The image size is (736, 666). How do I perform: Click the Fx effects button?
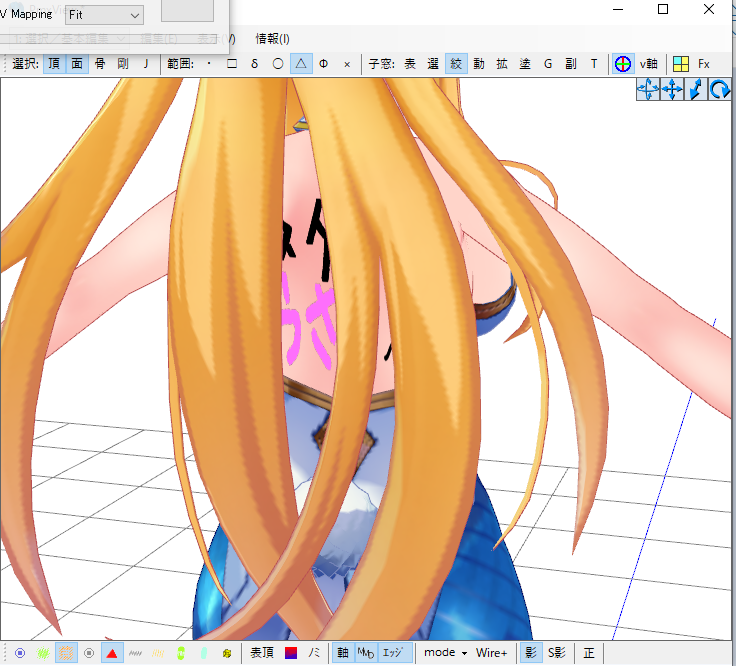[x=704, y=64]
